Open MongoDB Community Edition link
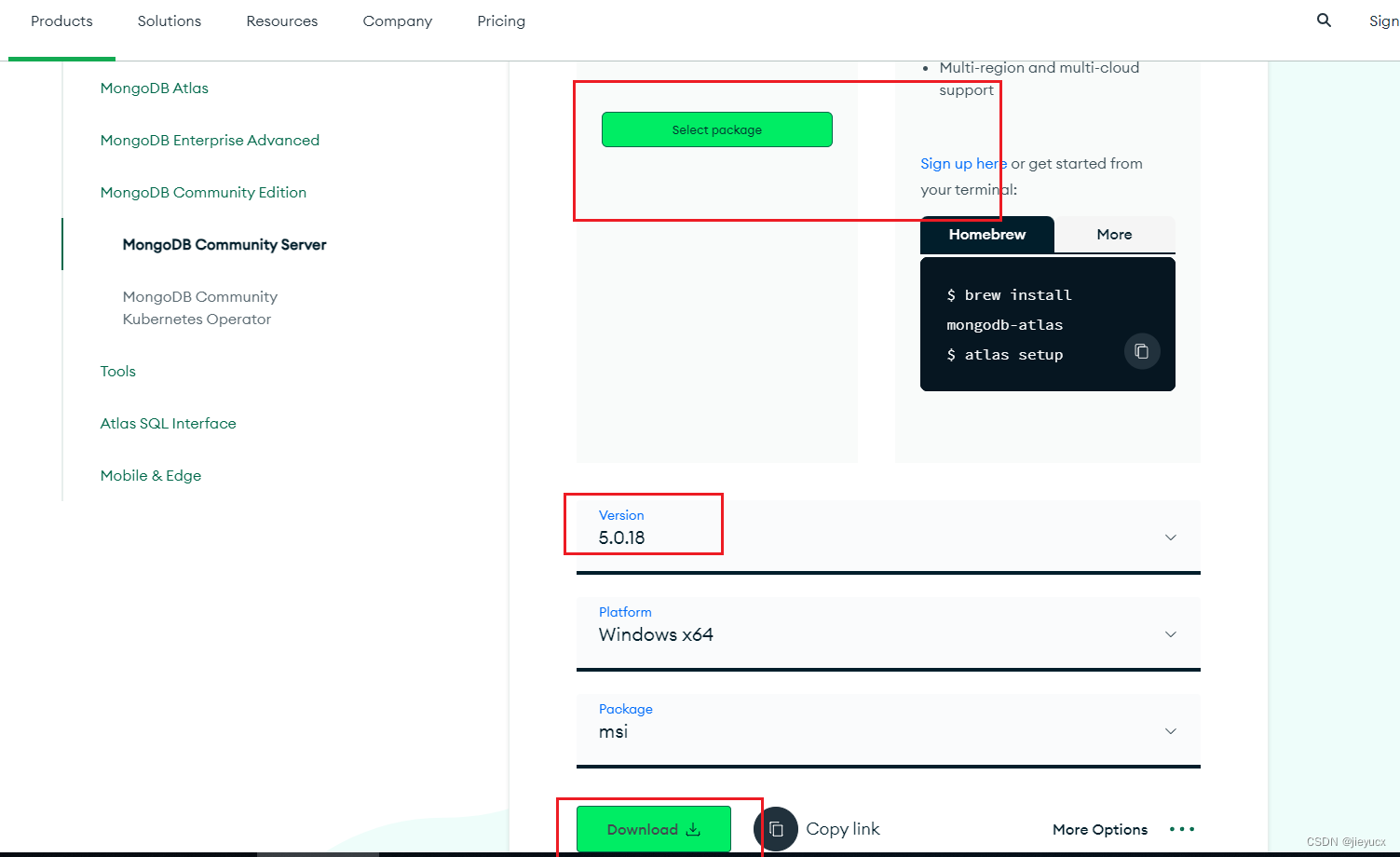Image resolution: width=1400 pixels, height=857 pixels. 203,192
